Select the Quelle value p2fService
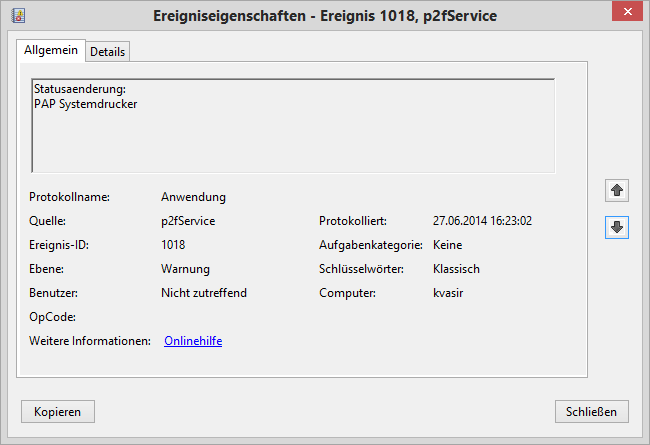The height and width of the screenshot is (445, 650). coord(188,221)
